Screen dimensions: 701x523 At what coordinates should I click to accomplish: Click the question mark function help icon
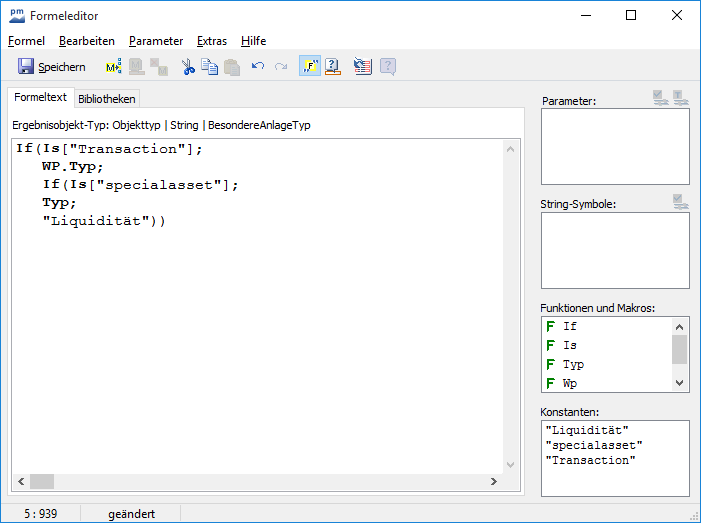coord(333,67)
